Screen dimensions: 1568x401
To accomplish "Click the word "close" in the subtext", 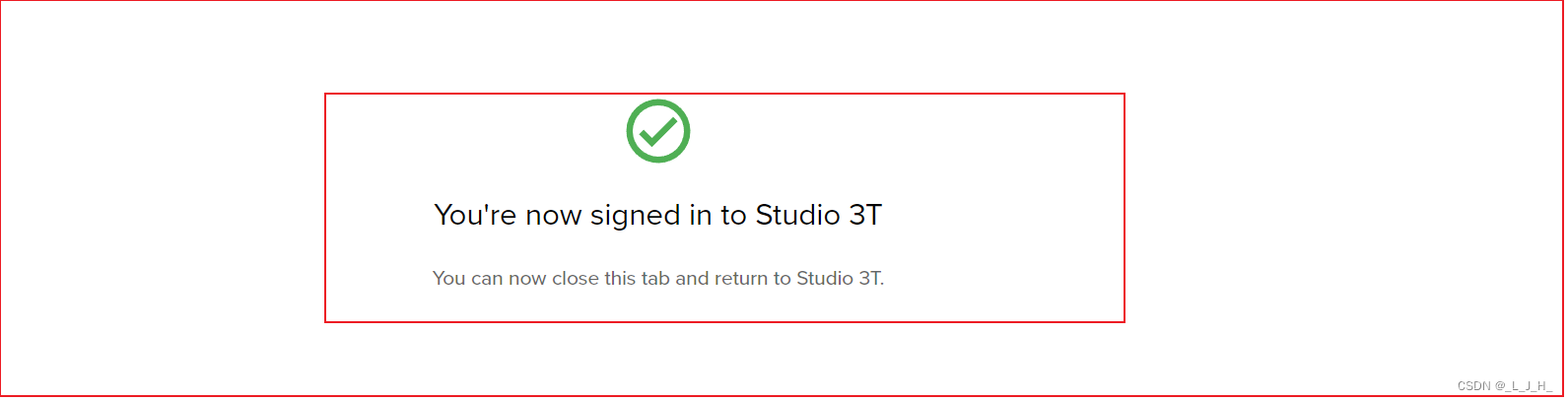I will [x=575, y=279].
